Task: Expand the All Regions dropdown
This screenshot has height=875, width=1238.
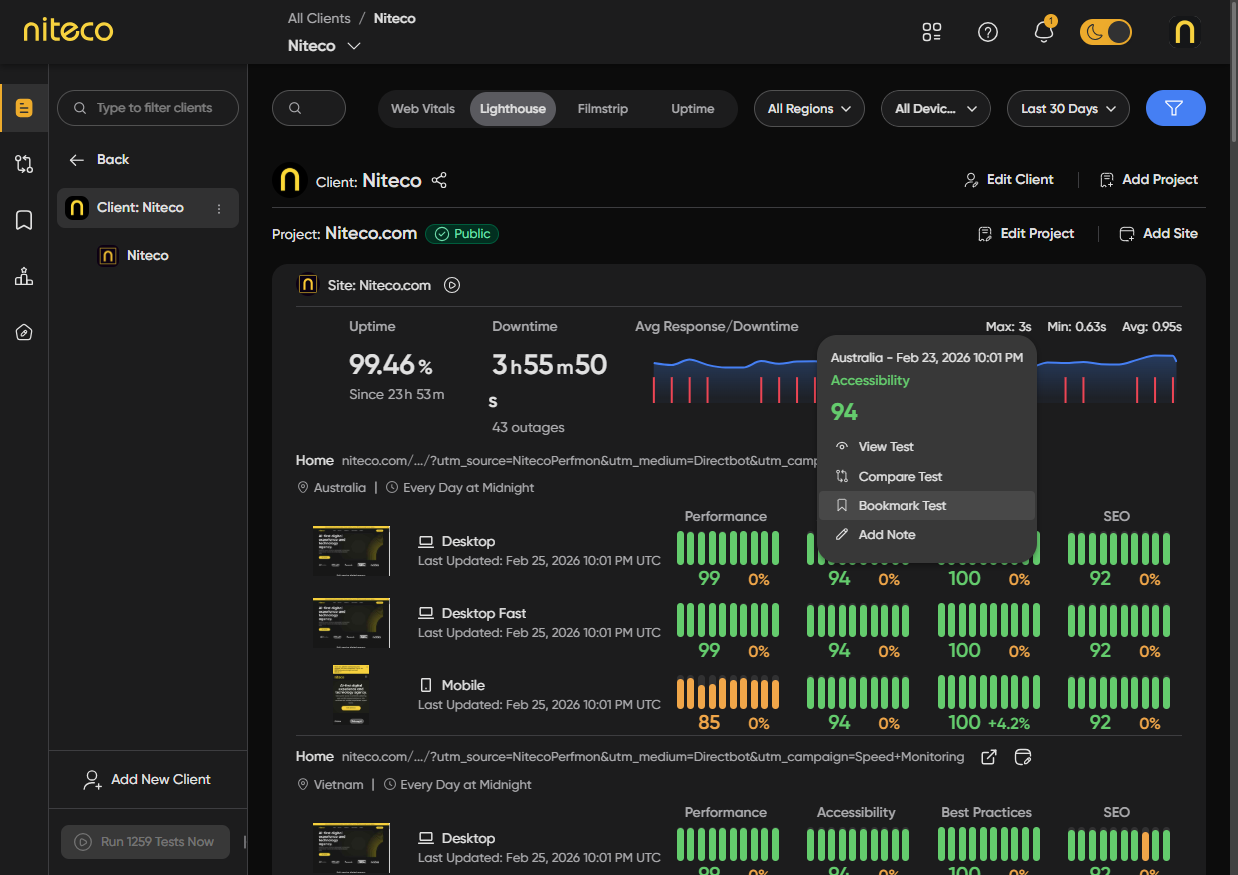Action: (808, 108)
